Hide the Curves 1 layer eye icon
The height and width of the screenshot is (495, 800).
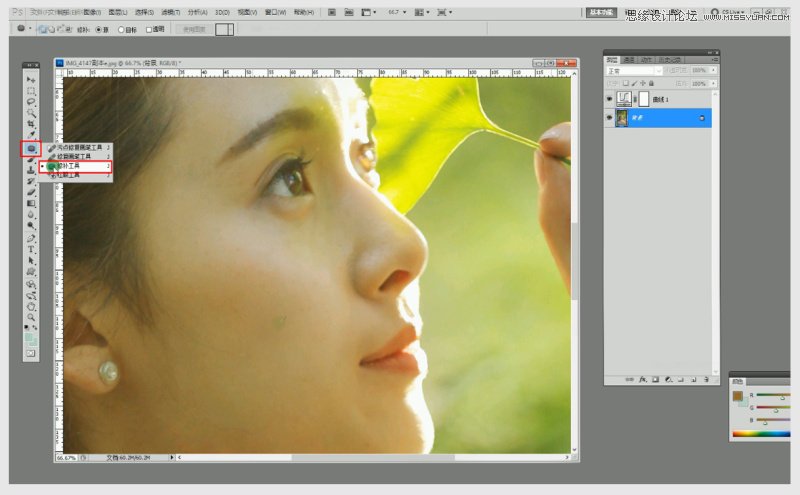pyautogui.click(x=610, y=97)
